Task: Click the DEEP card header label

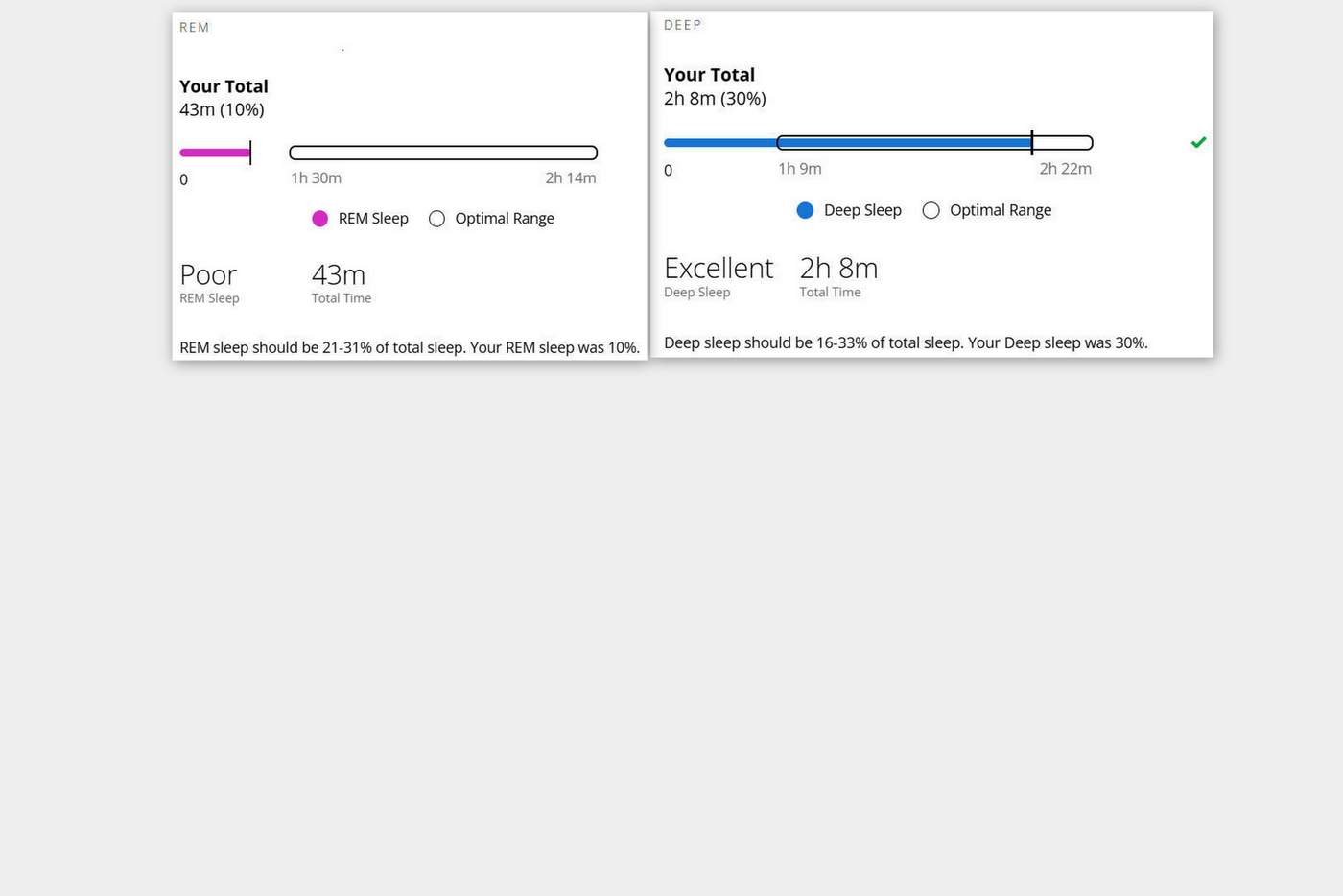Action: [683, 25]
